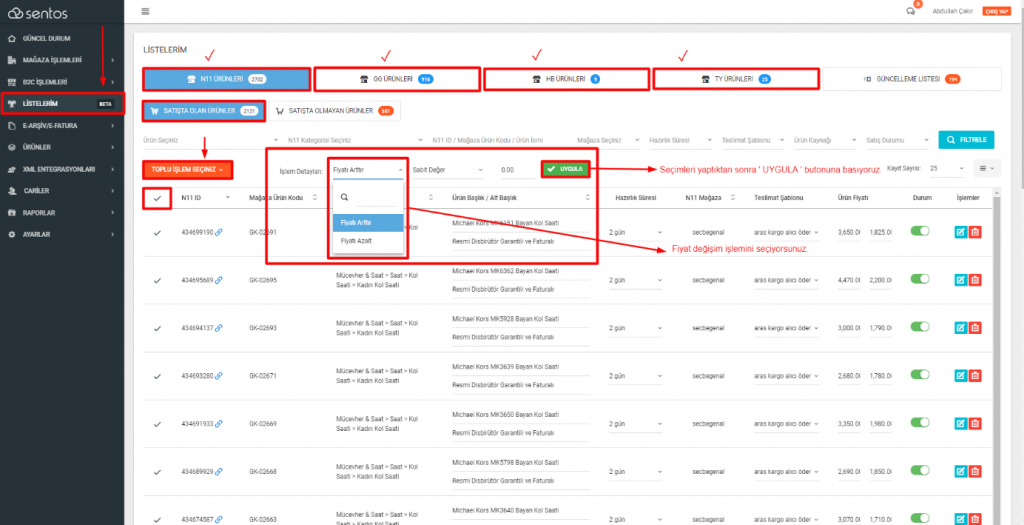Open the Kayıt Sayısı 25 dropdown
Image resolution: width=1024 pixels, height=525 pixels.
click(947, 169)
